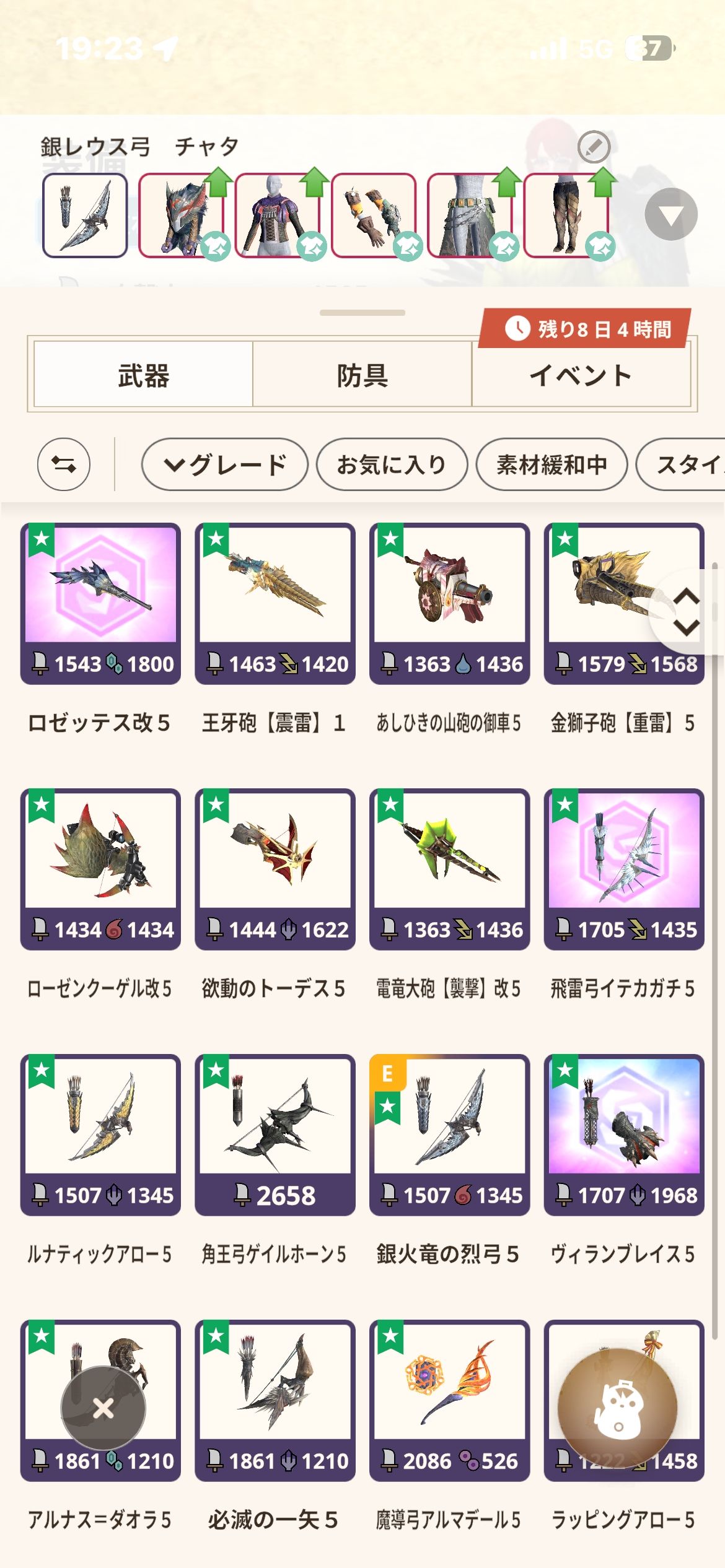
Task: Toggle the 素材緩和中 filter chip
Action: tap(551, 464)
